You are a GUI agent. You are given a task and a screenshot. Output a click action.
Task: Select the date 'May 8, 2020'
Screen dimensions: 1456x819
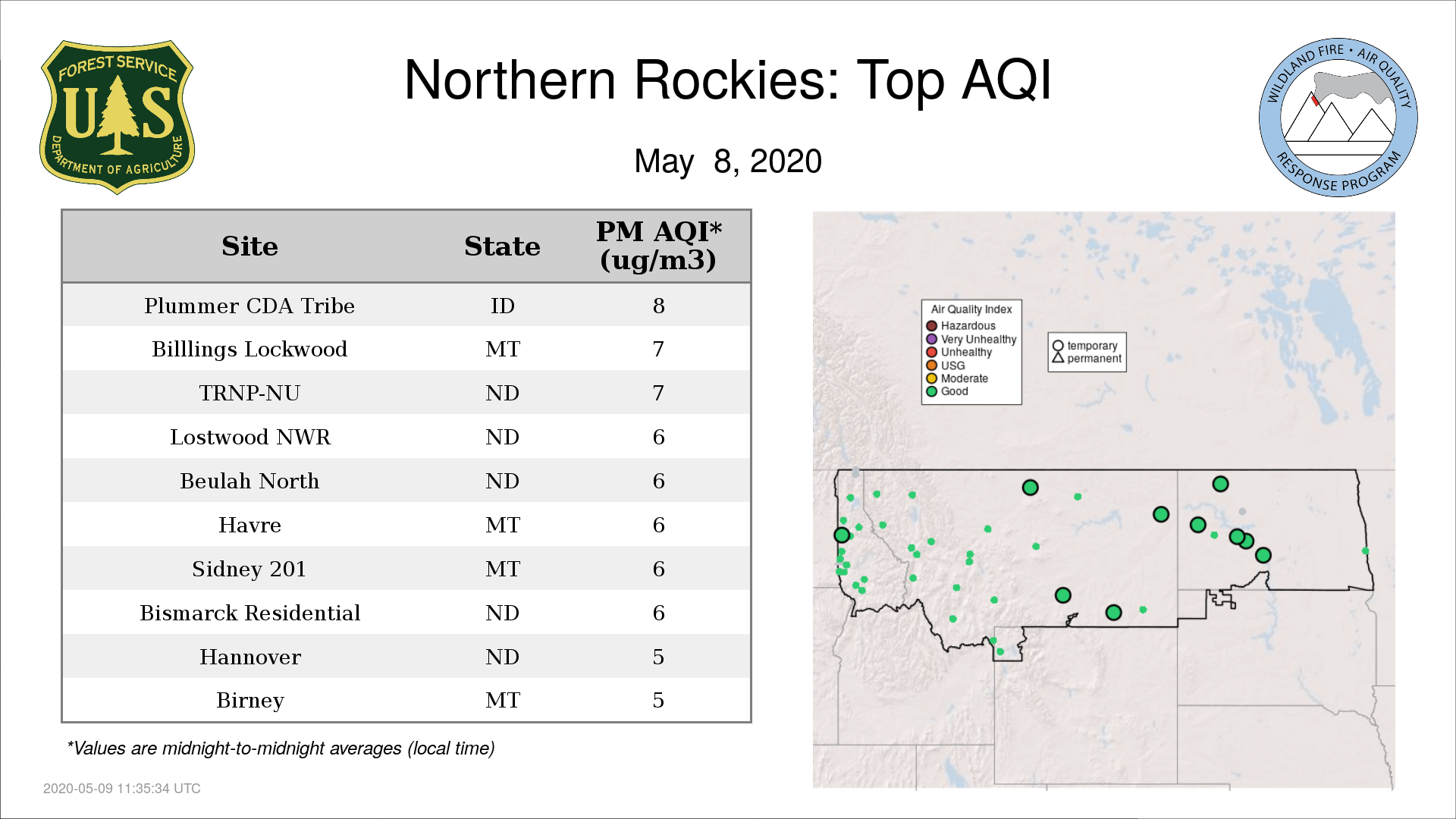(728, 162)
